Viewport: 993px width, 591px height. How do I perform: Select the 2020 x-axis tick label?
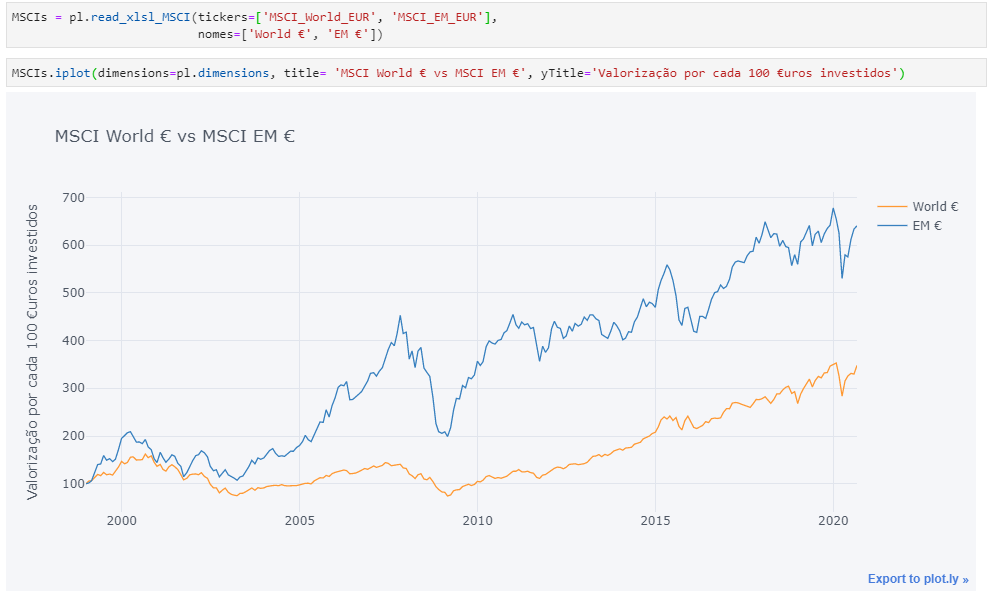point(833,520)
